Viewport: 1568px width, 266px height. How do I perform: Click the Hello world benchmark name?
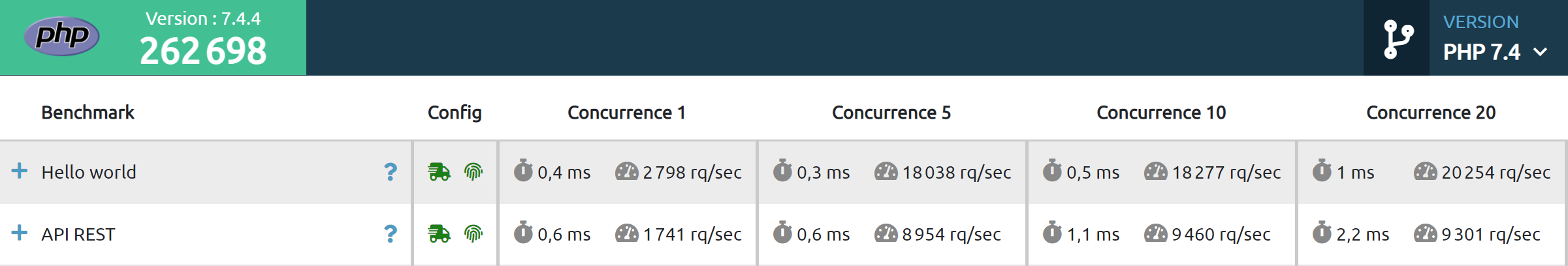[x=89, y=172]
